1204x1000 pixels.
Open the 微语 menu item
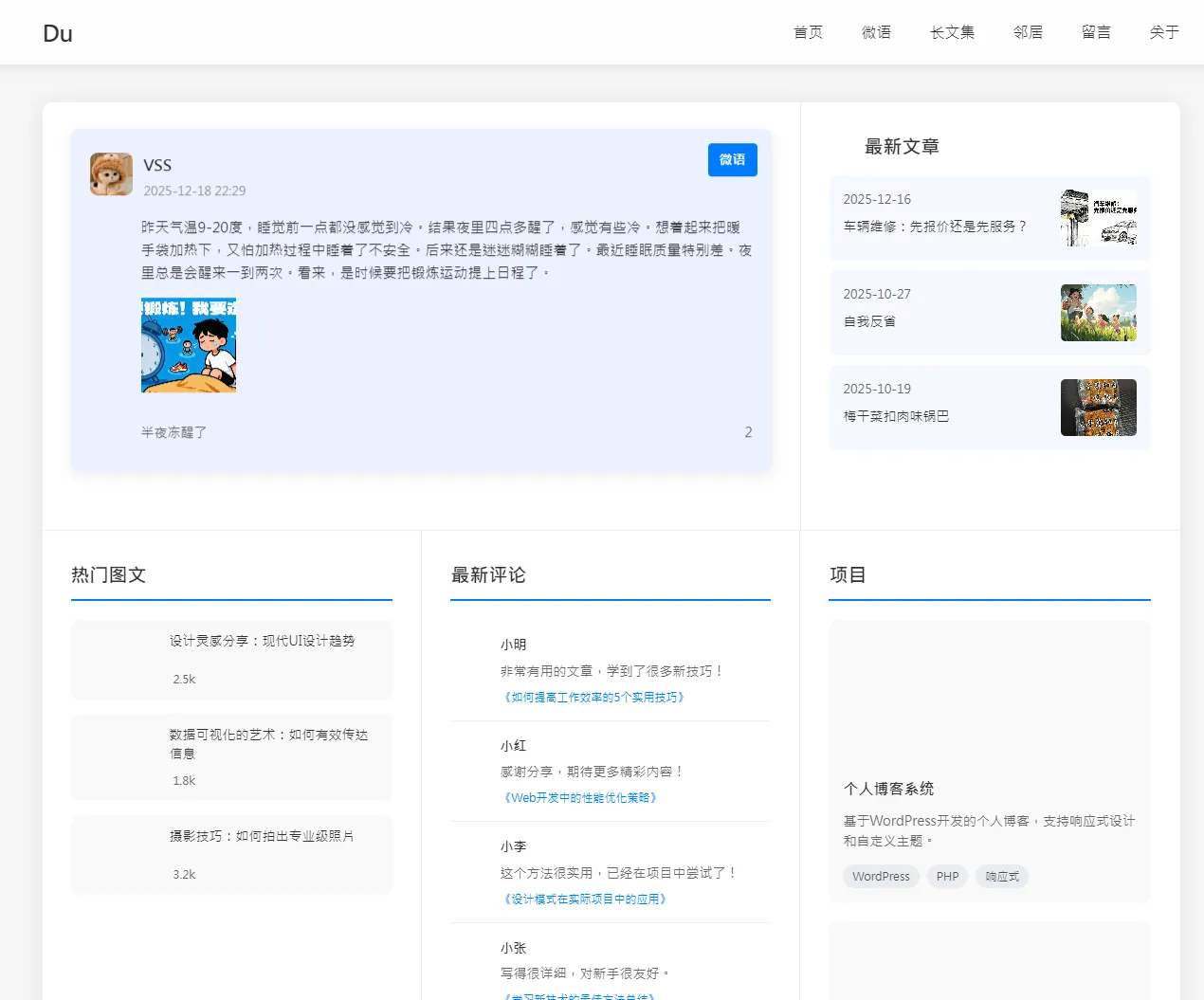pyautogui.click(x=877, y=31)
